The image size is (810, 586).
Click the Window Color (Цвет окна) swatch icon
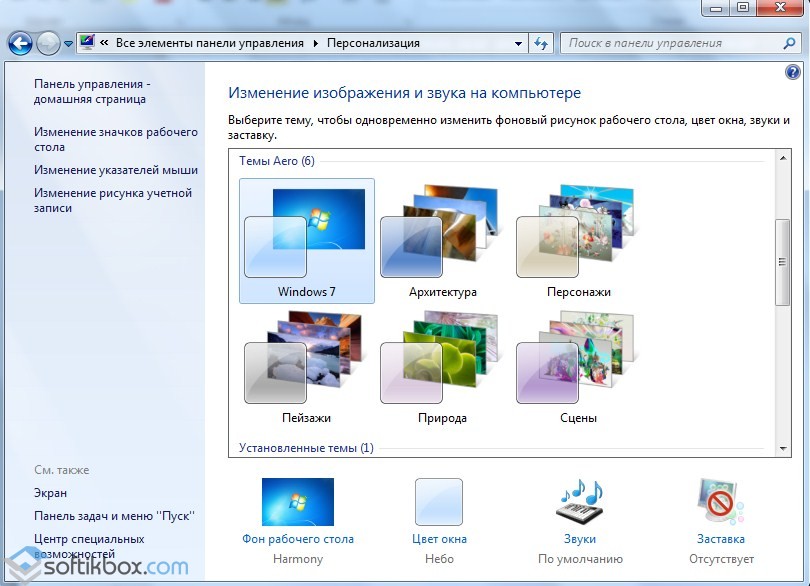pyautogui.click(x=438, y=502)
